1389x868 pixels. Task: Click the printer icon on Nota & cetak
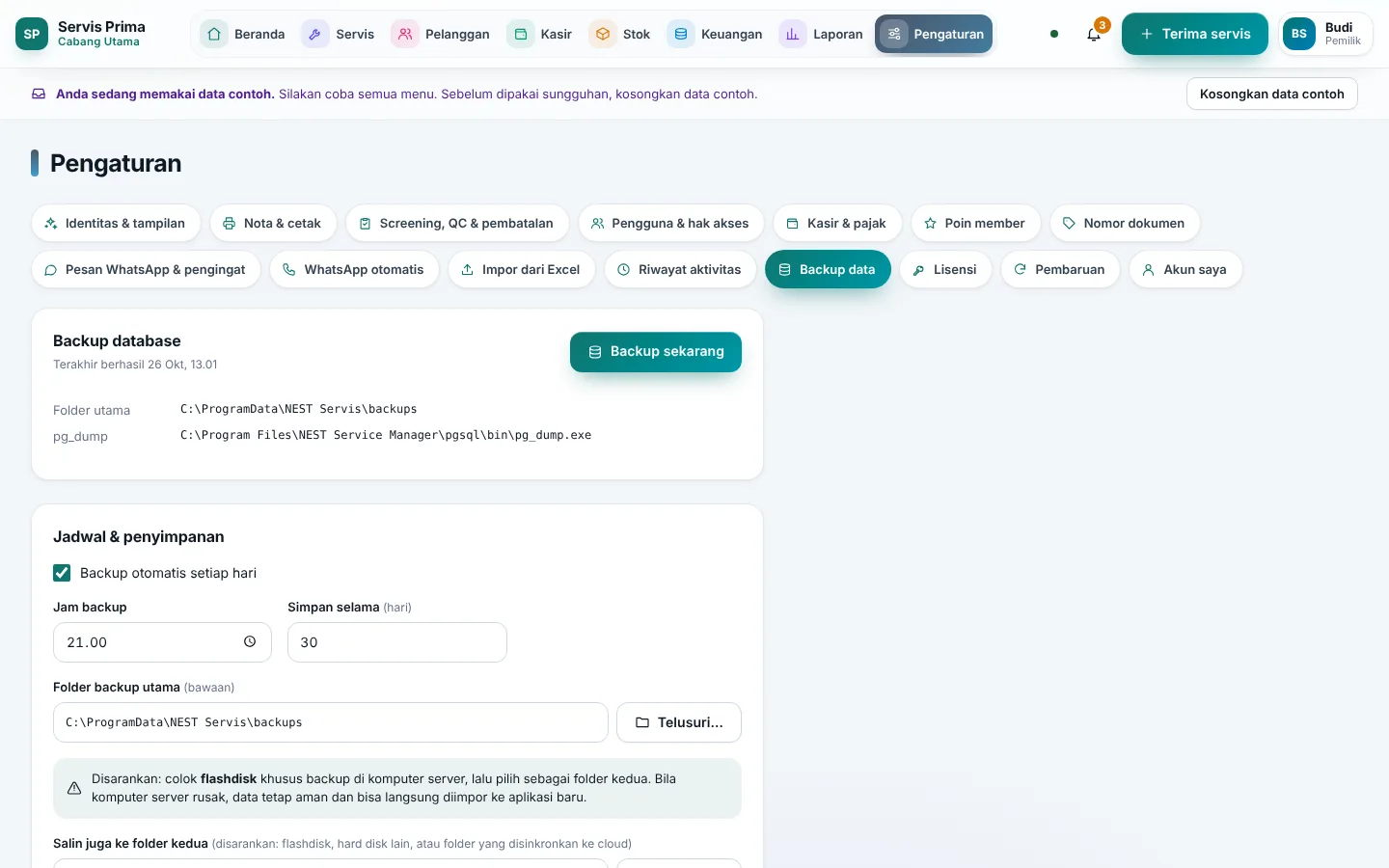point(230,223)
